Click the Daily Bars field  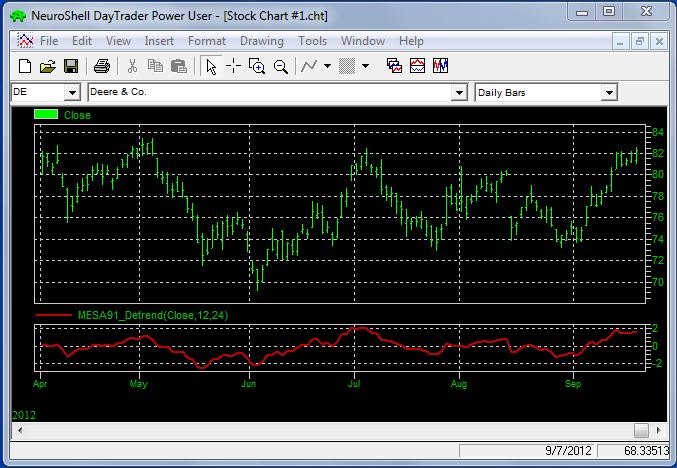pos(538,92)
